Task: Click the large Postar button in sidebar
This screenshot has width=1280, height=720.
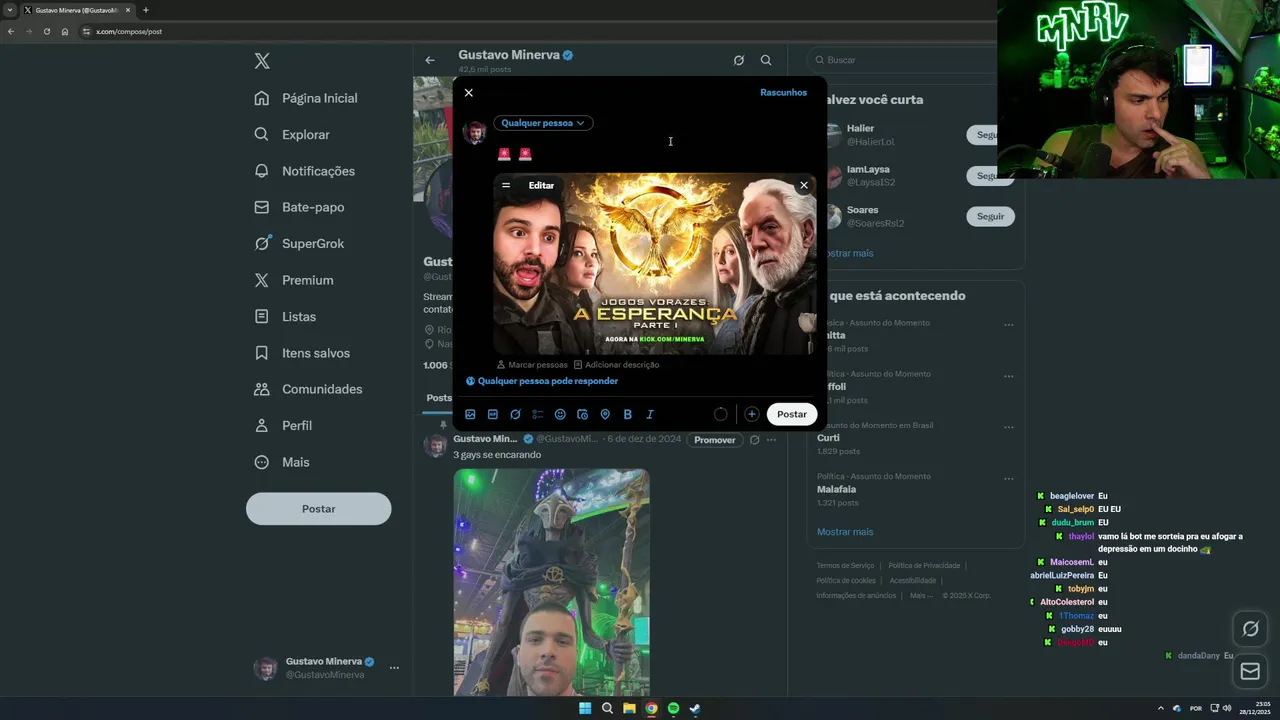Action: pyautogui.click(x=319, y=509)
